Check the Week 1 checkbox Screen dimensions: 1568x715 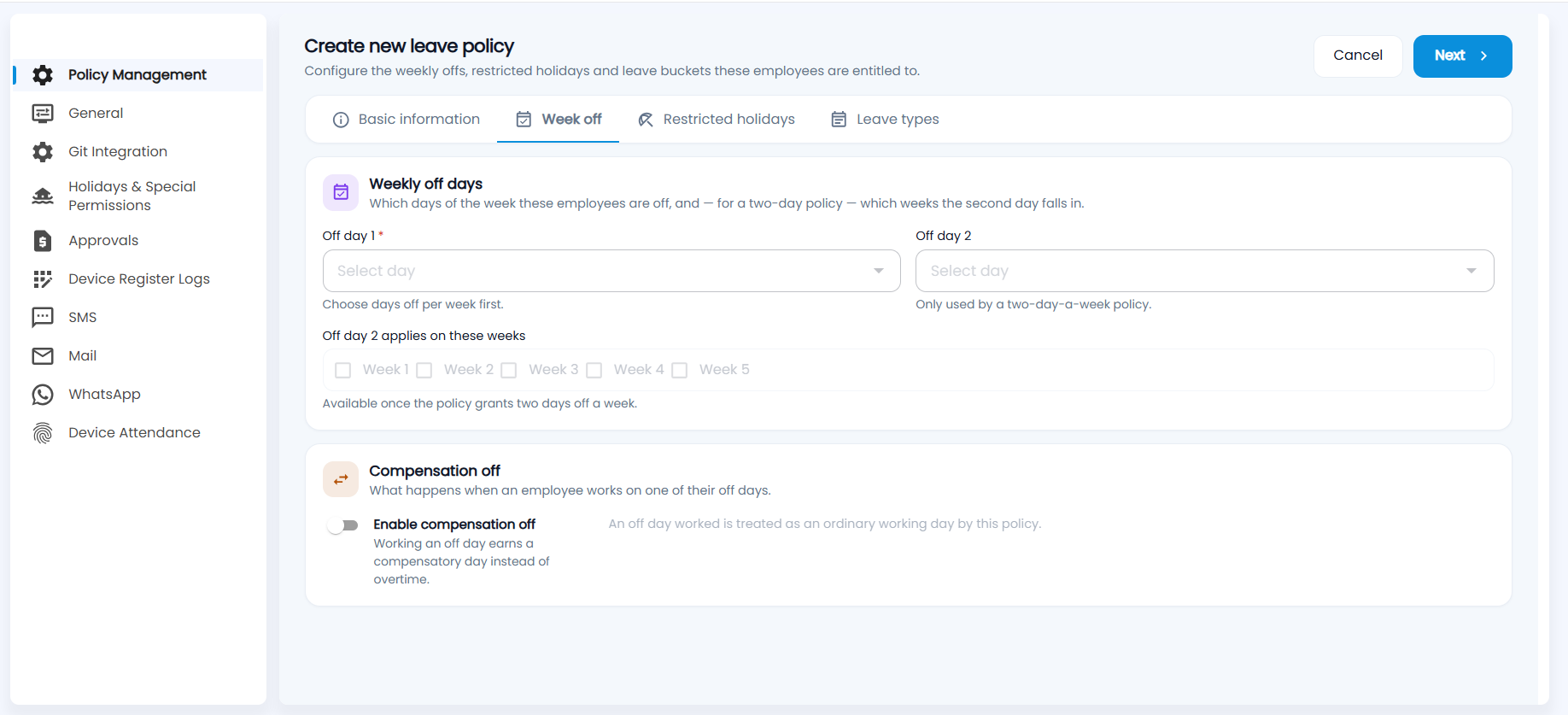click(343, 370)
